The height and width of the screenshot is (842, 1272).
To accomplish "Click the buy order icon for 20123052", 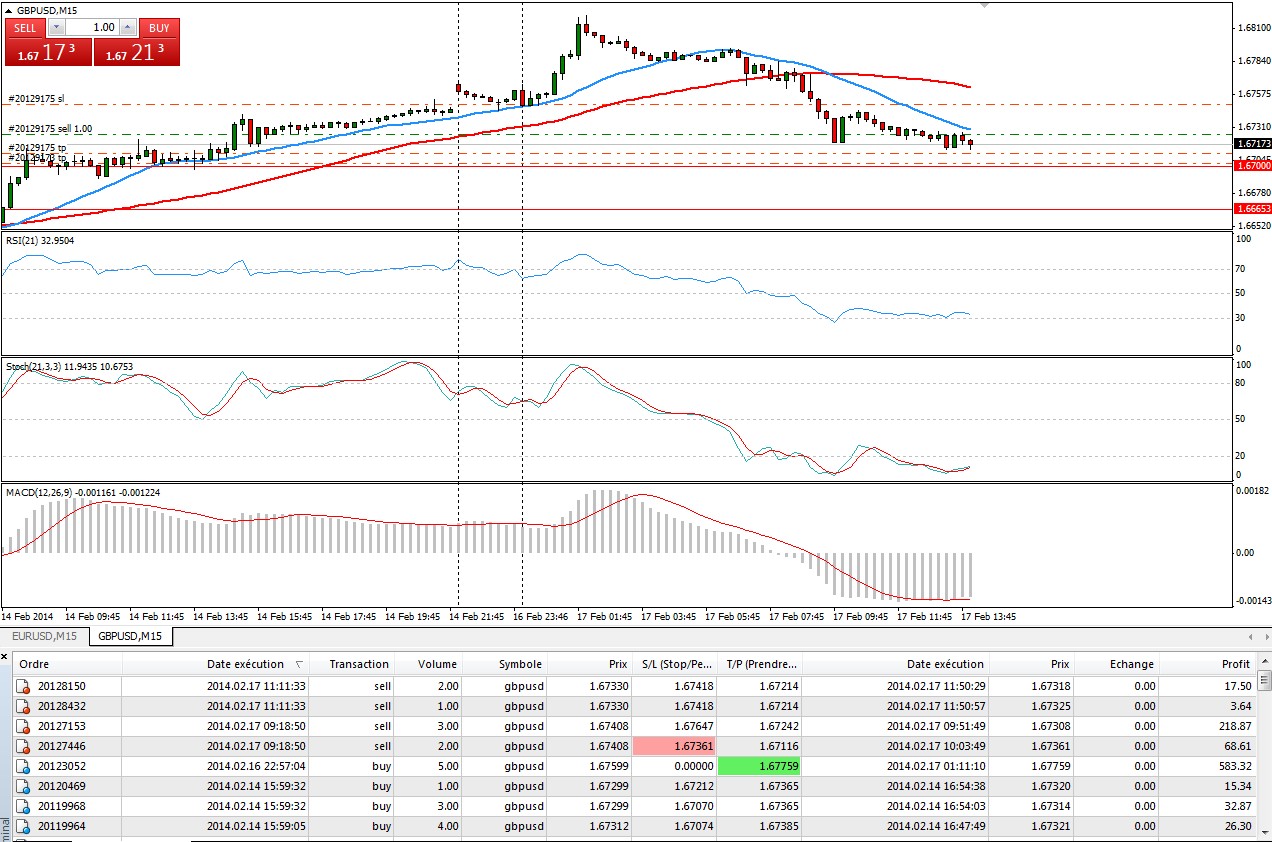I will coord(23,766).
